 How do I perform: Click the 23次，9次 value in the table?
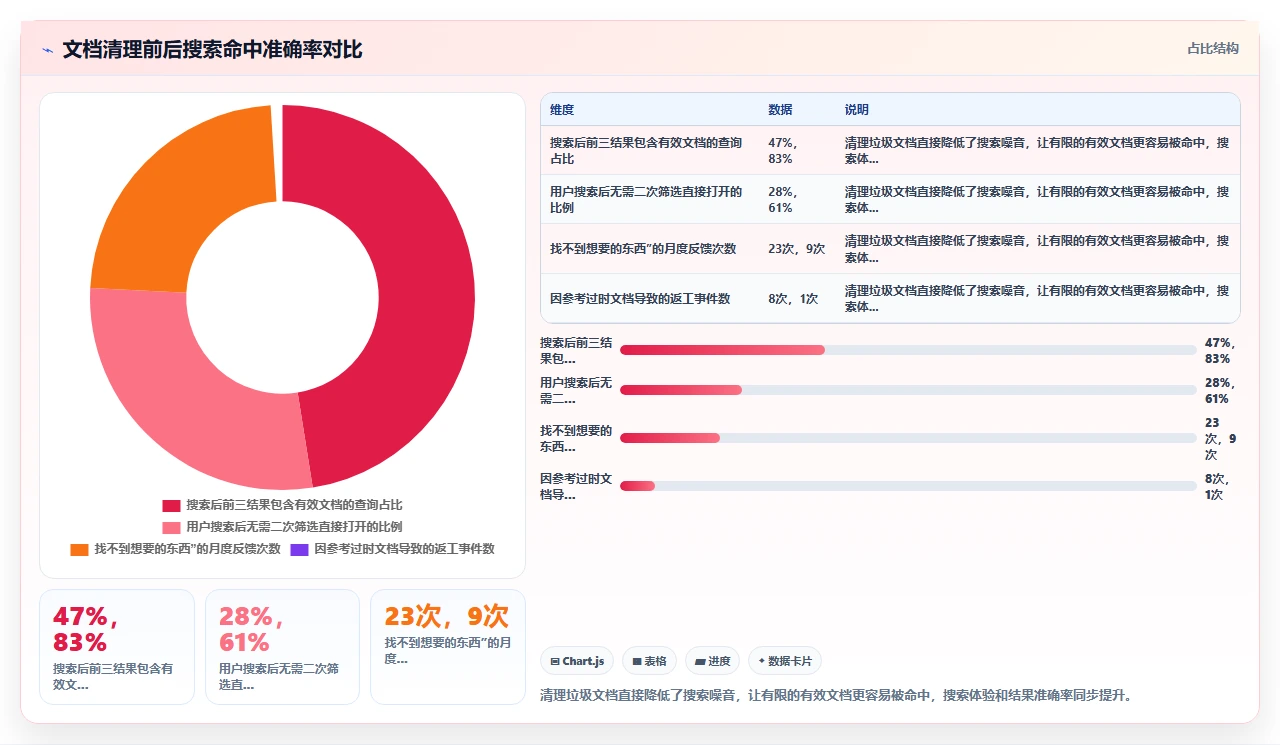(797, 249)
